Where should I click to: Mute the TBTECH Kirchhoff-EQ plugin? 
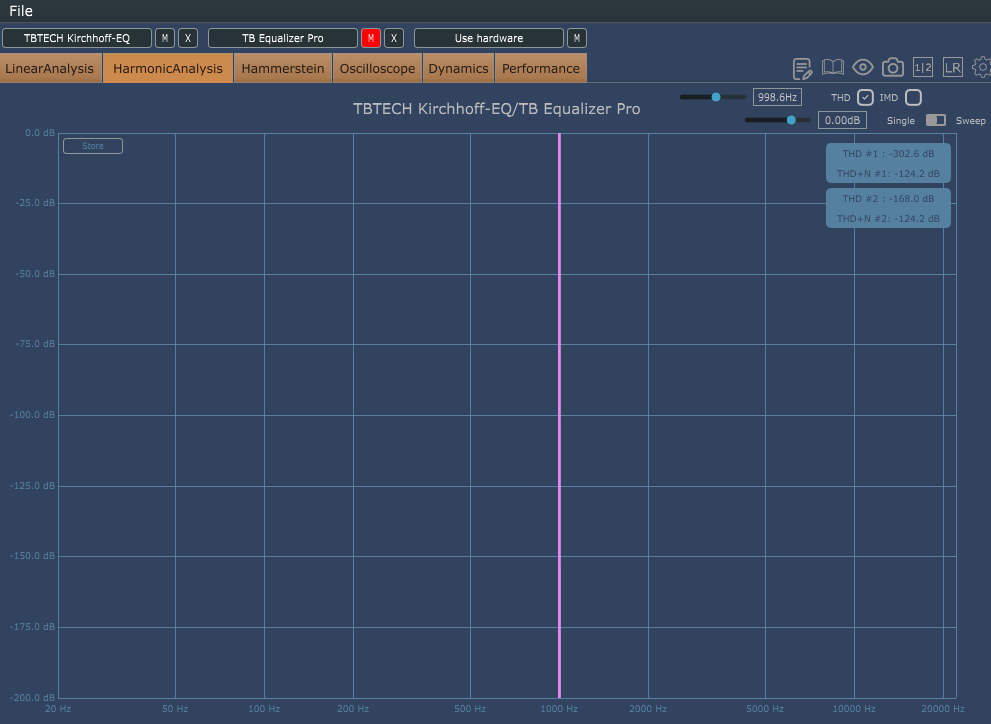(165, 38)
